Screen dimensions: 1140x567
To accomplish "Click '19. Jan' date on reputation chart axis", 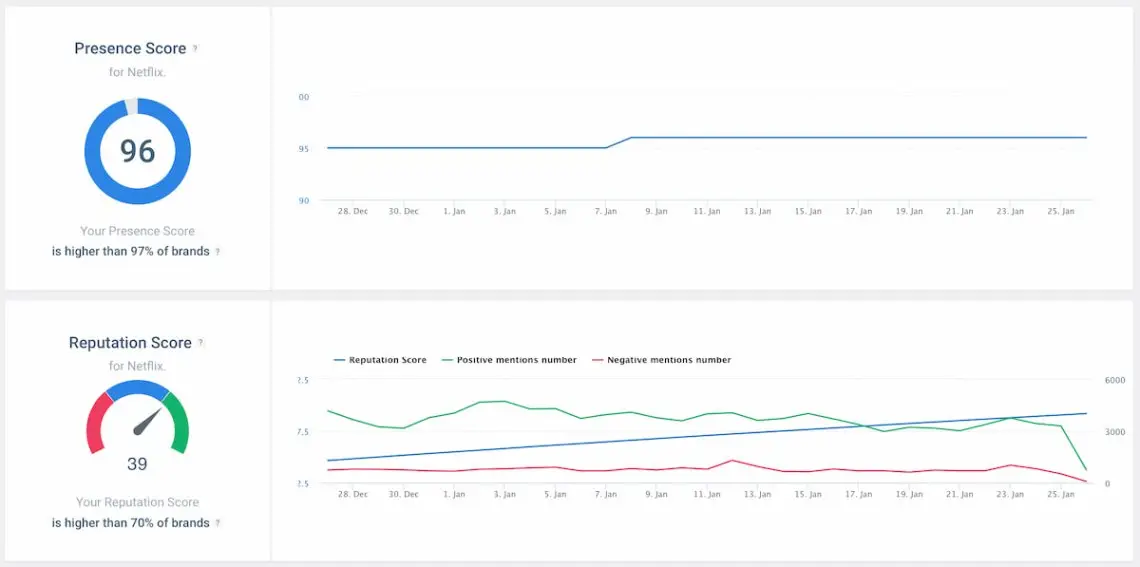I will 910,494.
